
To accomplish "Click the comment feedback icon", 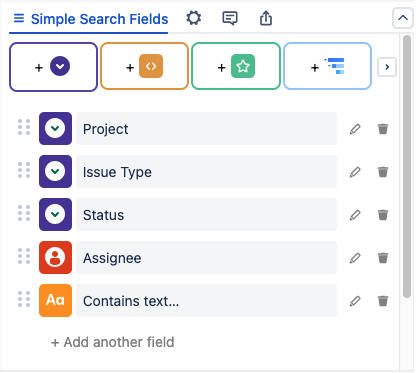I will 230,18.
